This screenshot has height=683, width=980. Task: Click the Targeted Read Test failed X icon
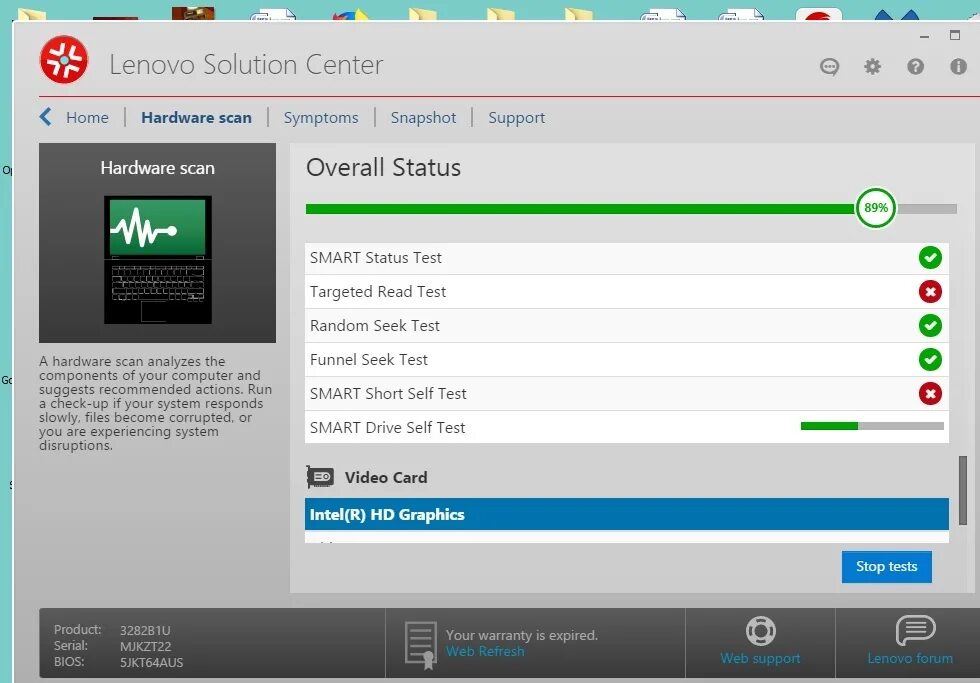click(x=930, y=291)
